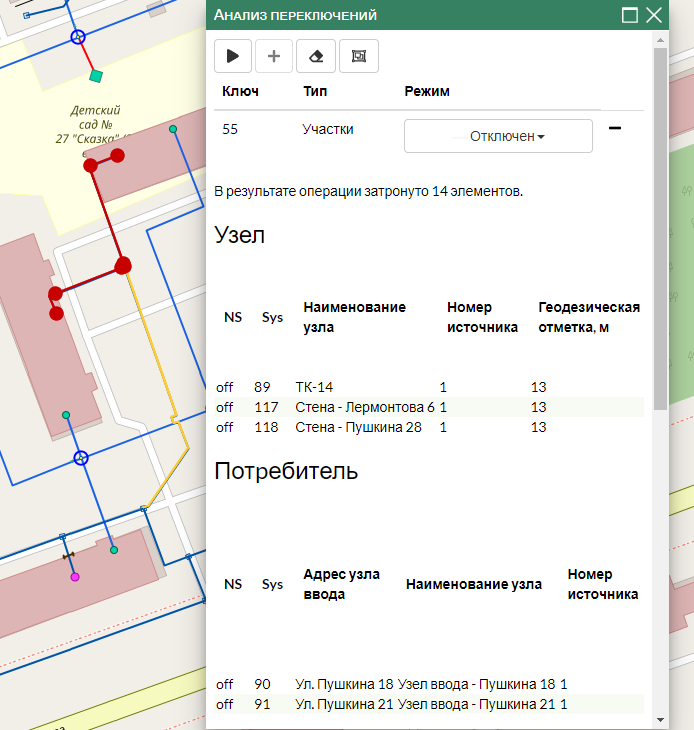694x730 pixels.
Task: Click the down arrow at scrollbar bottom
Action: (660, 718)
